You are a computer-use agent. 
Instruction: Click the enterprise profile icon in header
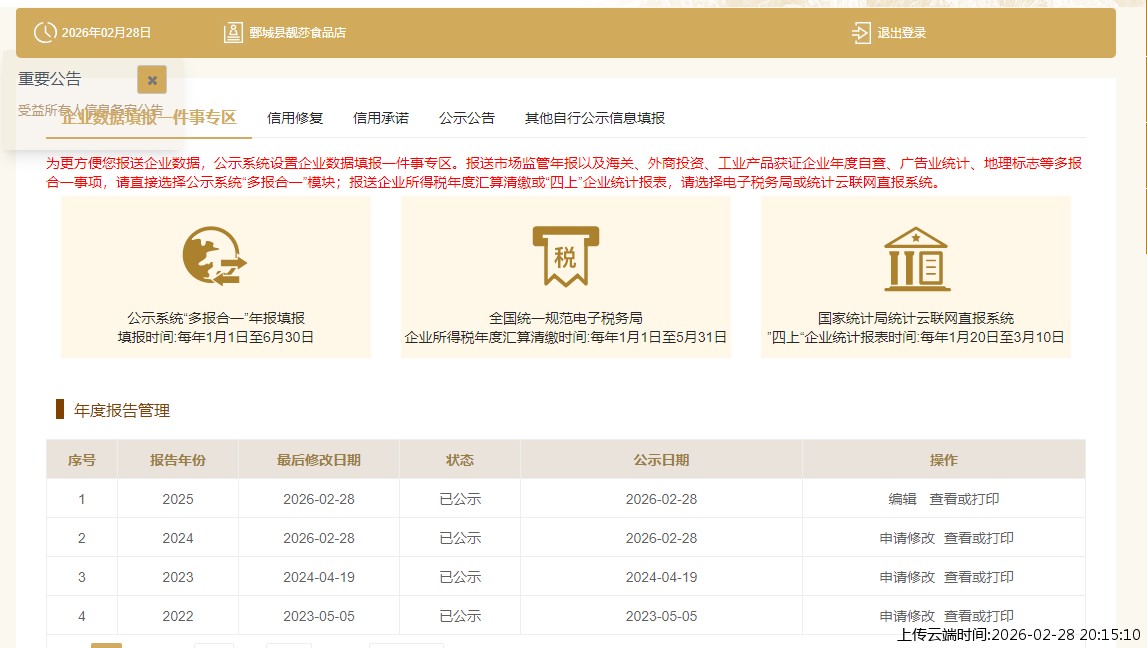pyautogui.click(x=232, y=33)
